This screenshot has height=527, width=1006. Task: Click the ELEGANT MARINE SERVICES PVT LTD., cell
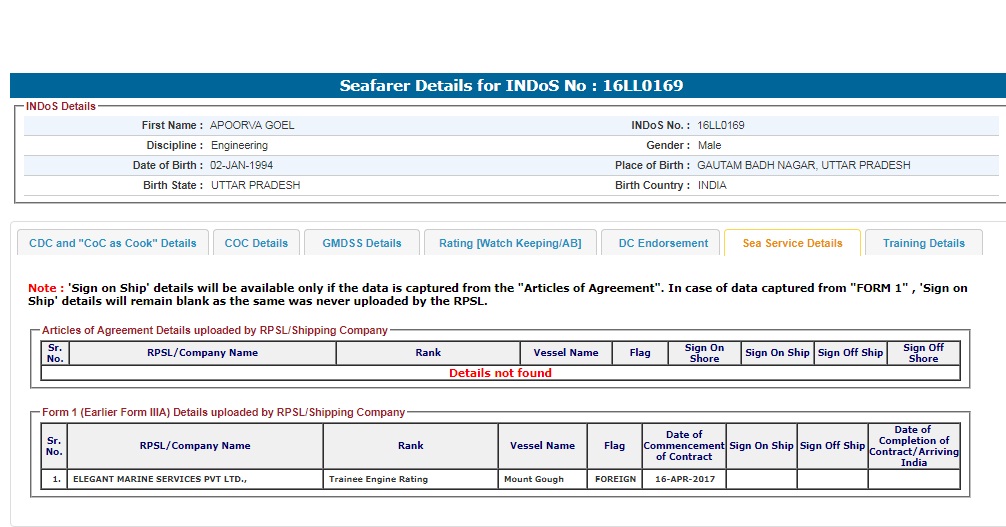click(x=195, y=479)
